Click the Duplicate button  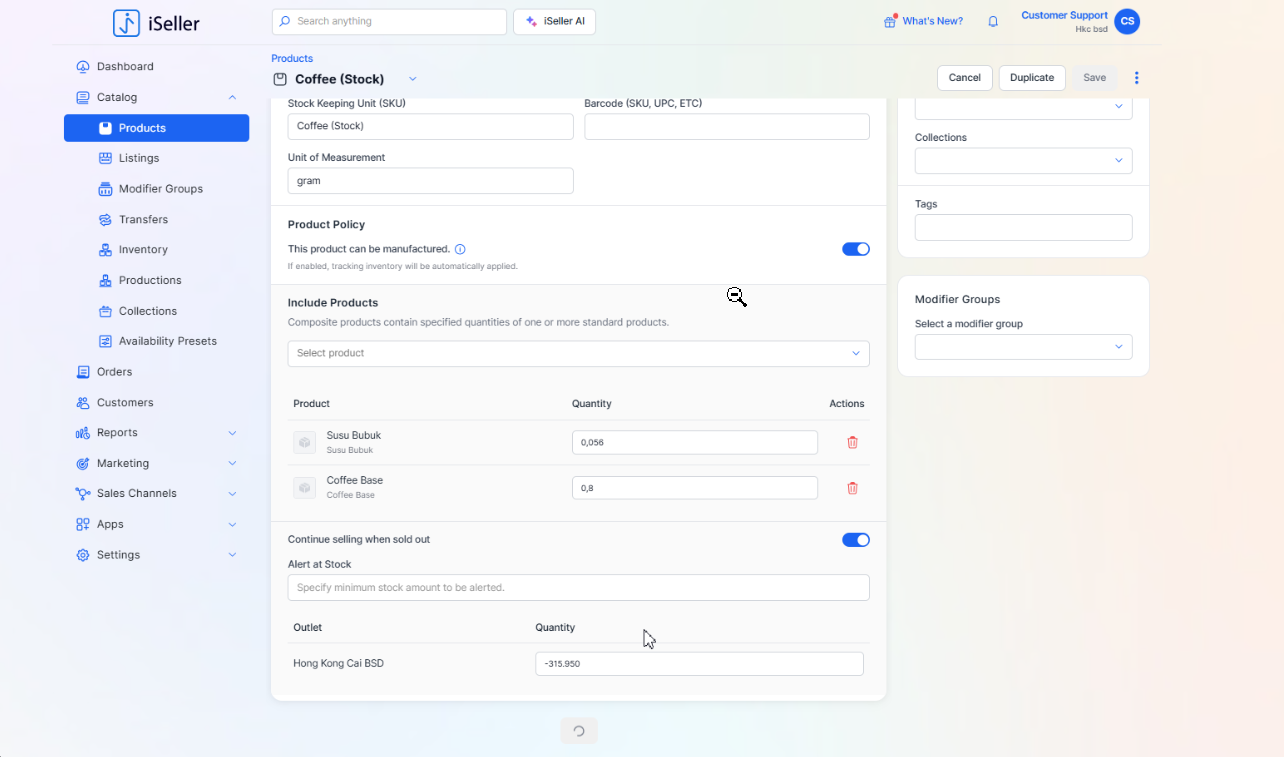(1031, 78)
